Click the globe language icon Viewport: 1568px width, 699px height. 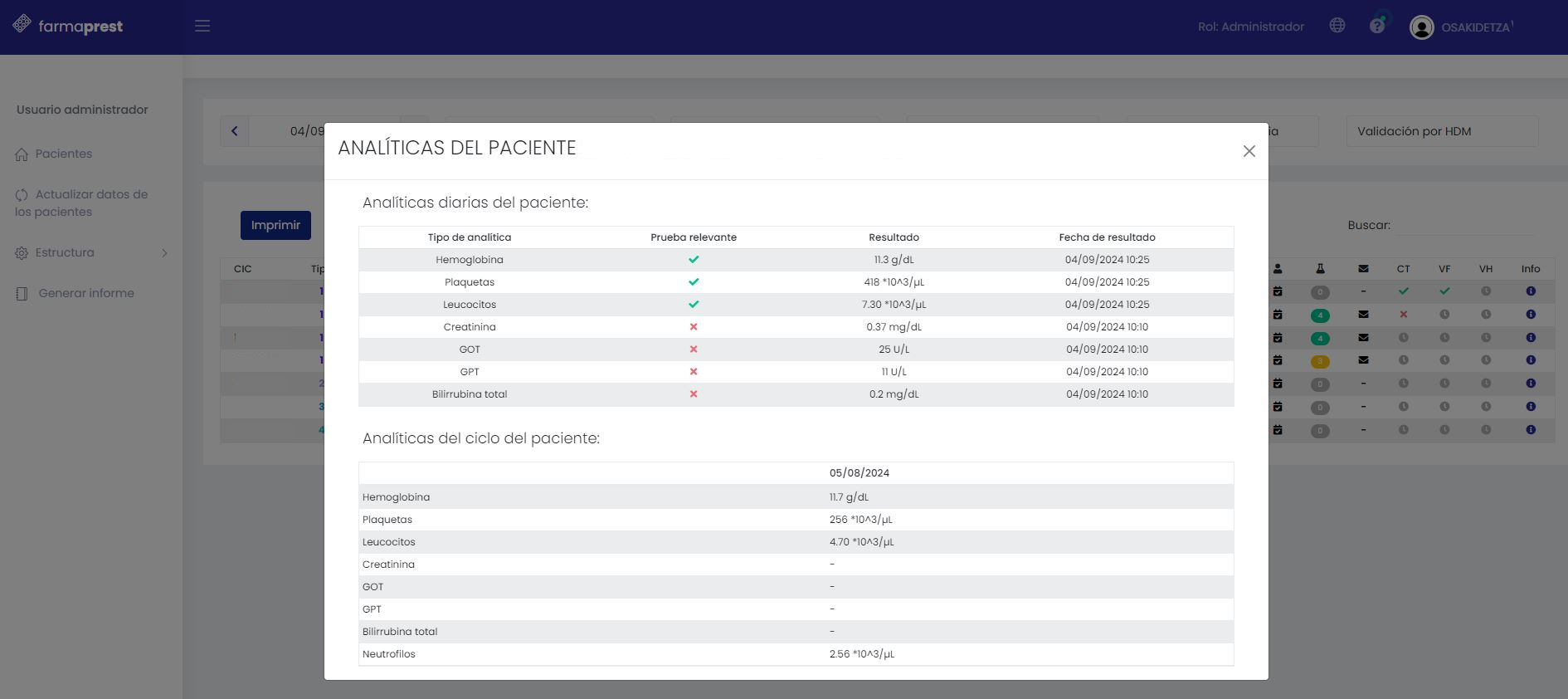(1337, 26)
